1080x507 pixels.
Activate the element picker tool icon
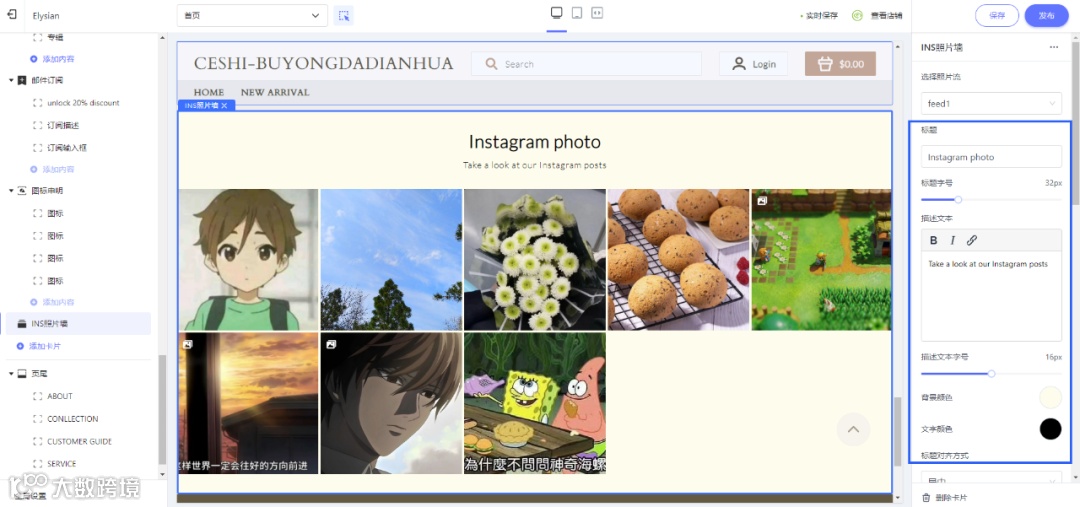point(343,15)
